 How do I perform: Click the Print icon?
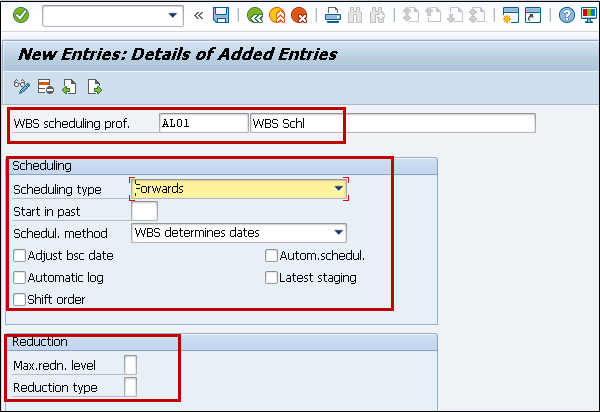(x=333, y=16)
